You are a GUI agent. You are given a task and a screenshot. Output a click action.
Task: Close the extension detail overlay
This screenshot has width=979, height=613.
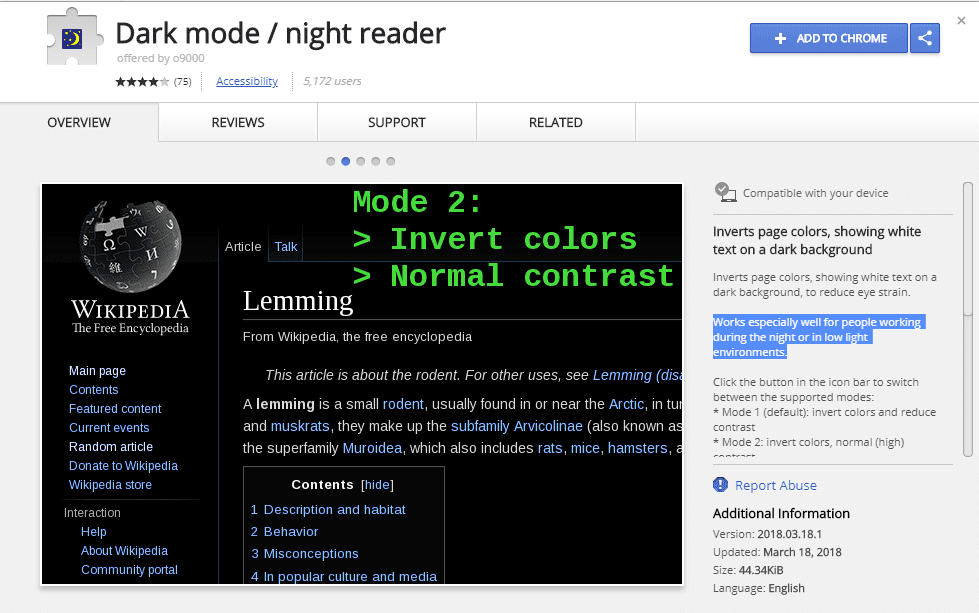tap(962, 21)
